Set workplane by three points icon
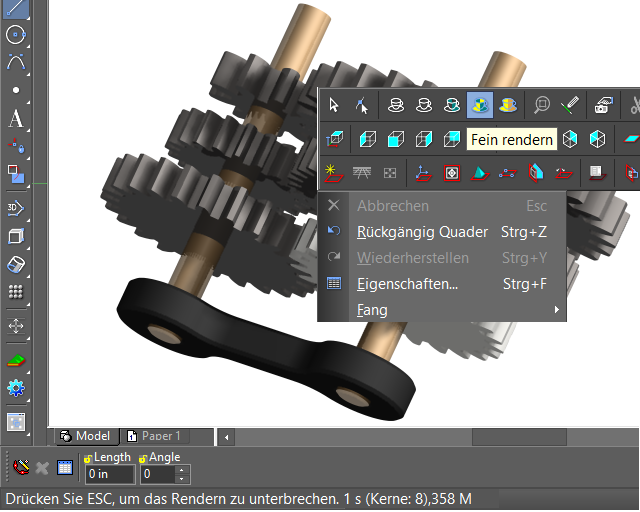 click(x=508, y=173)
